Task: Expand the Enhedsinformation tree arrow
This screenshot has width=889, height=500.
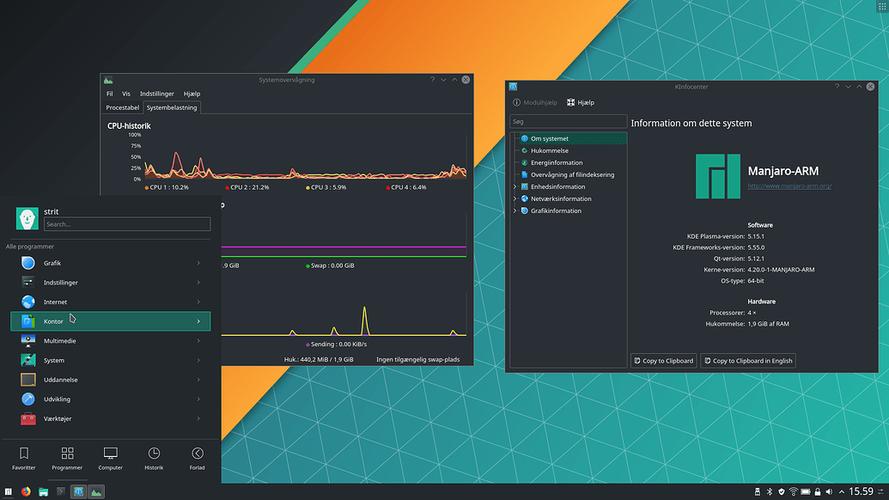Action: (x=515, y=187)
